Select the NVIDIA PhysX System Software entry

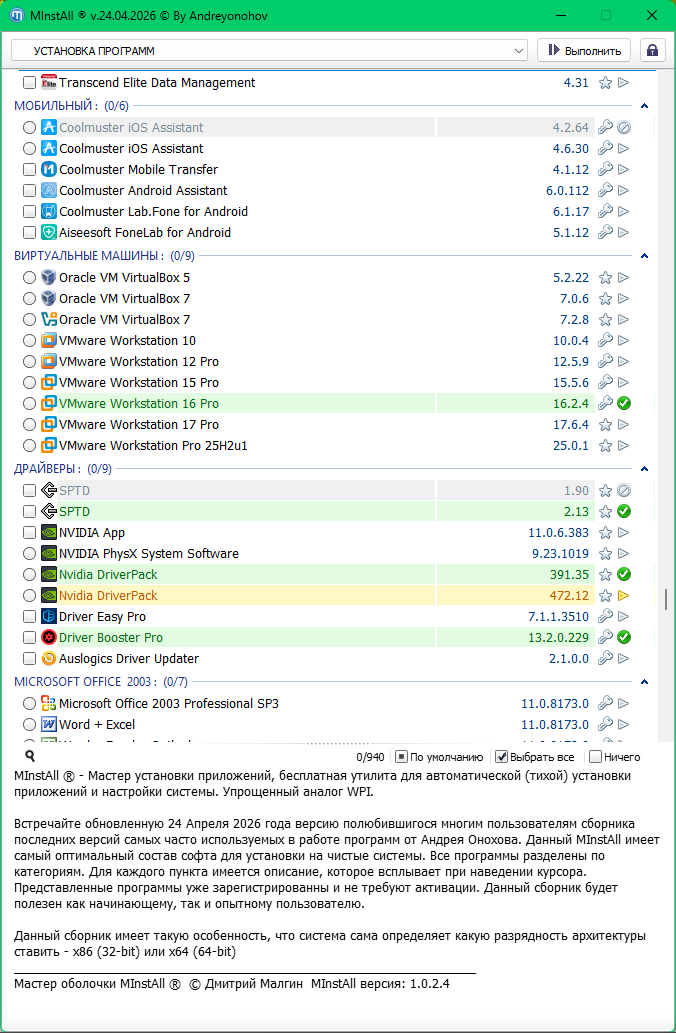(x=148, y=554)
